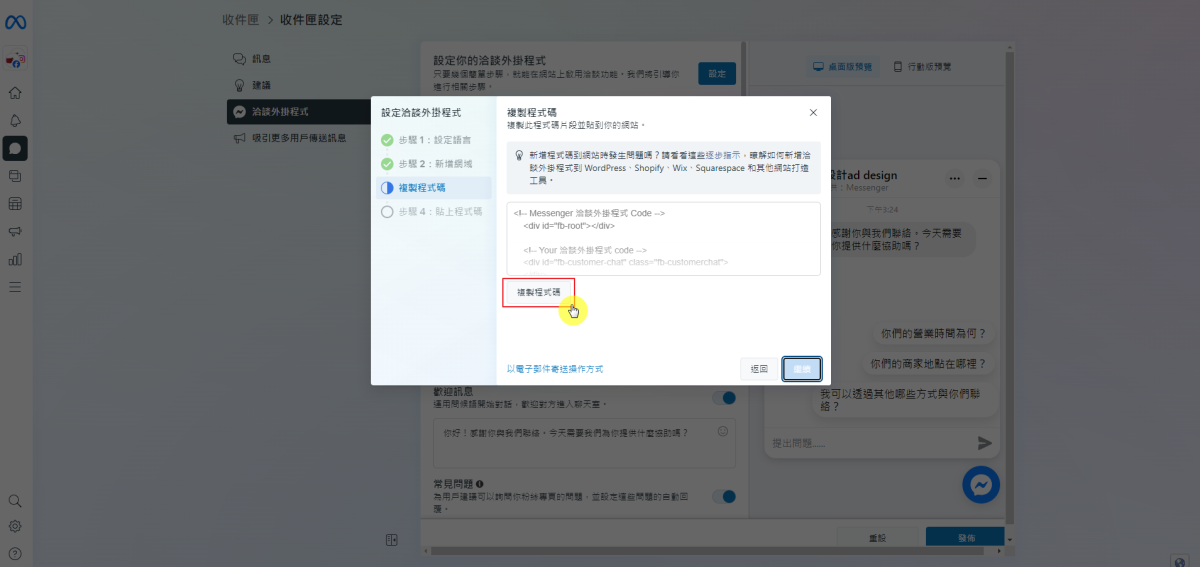1200x567 pixels.
Task: Click the welcome message text field
Action: pyautogui.click(x=583, y=443)
